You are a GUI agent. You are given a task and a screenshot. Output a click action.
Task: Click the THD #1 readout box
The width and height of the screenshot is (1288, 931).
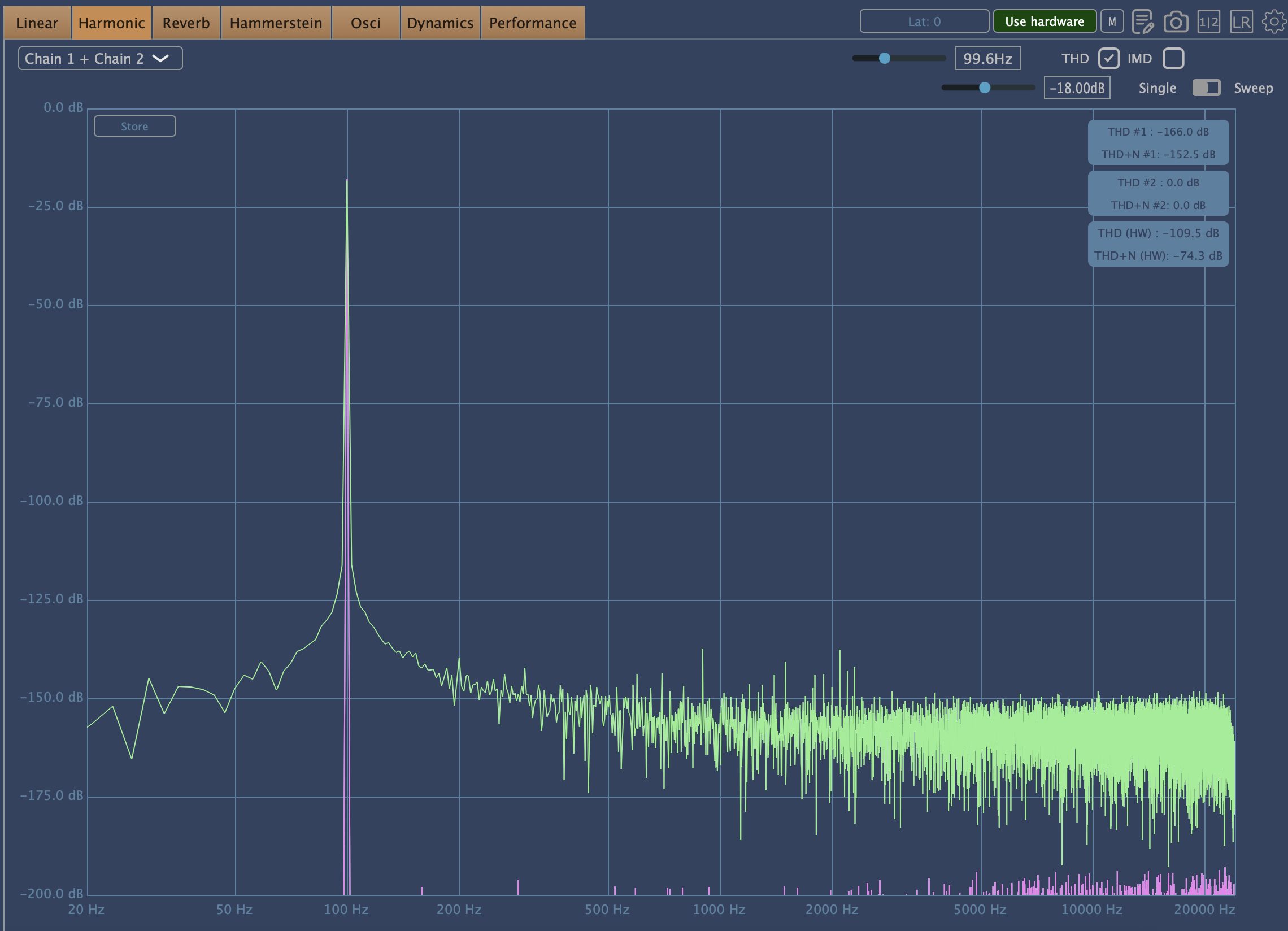1159,142
